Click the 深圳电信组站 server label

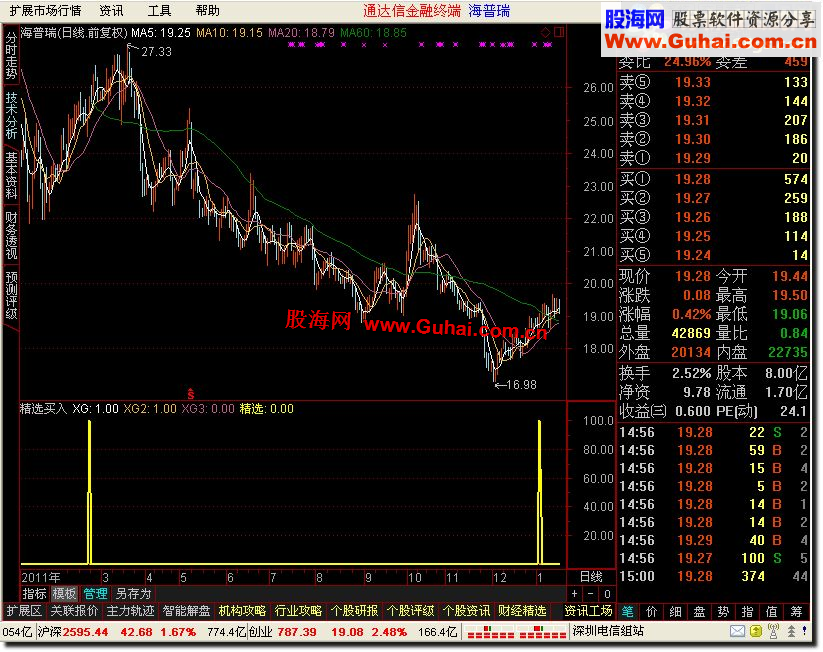point(608,631)
